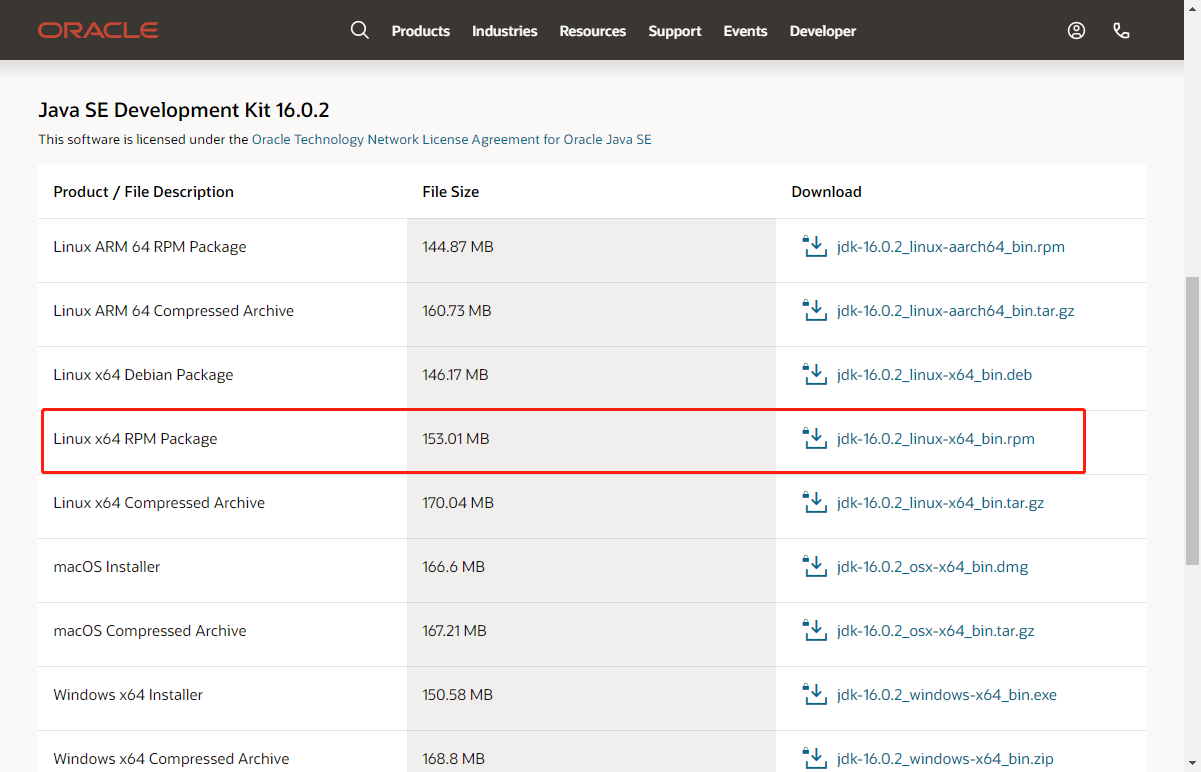Click the Product / File Description column header
Screen dimensions: 1201x772
[x=143, y=192]
